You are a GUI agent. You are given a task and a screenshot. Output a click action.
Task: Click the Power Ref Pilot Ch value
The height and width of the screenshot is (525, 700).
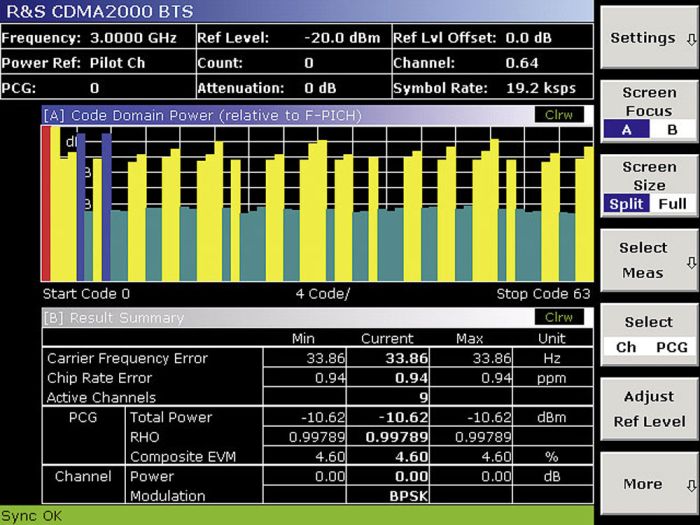point(117,63)
